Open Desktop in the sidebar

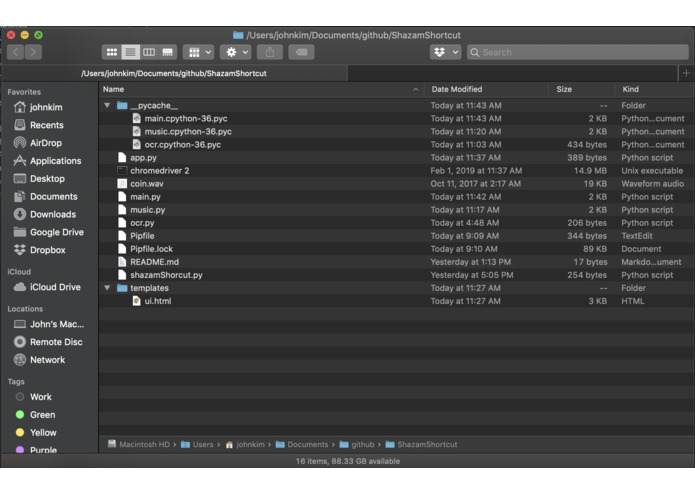click(x=47, y=179)
